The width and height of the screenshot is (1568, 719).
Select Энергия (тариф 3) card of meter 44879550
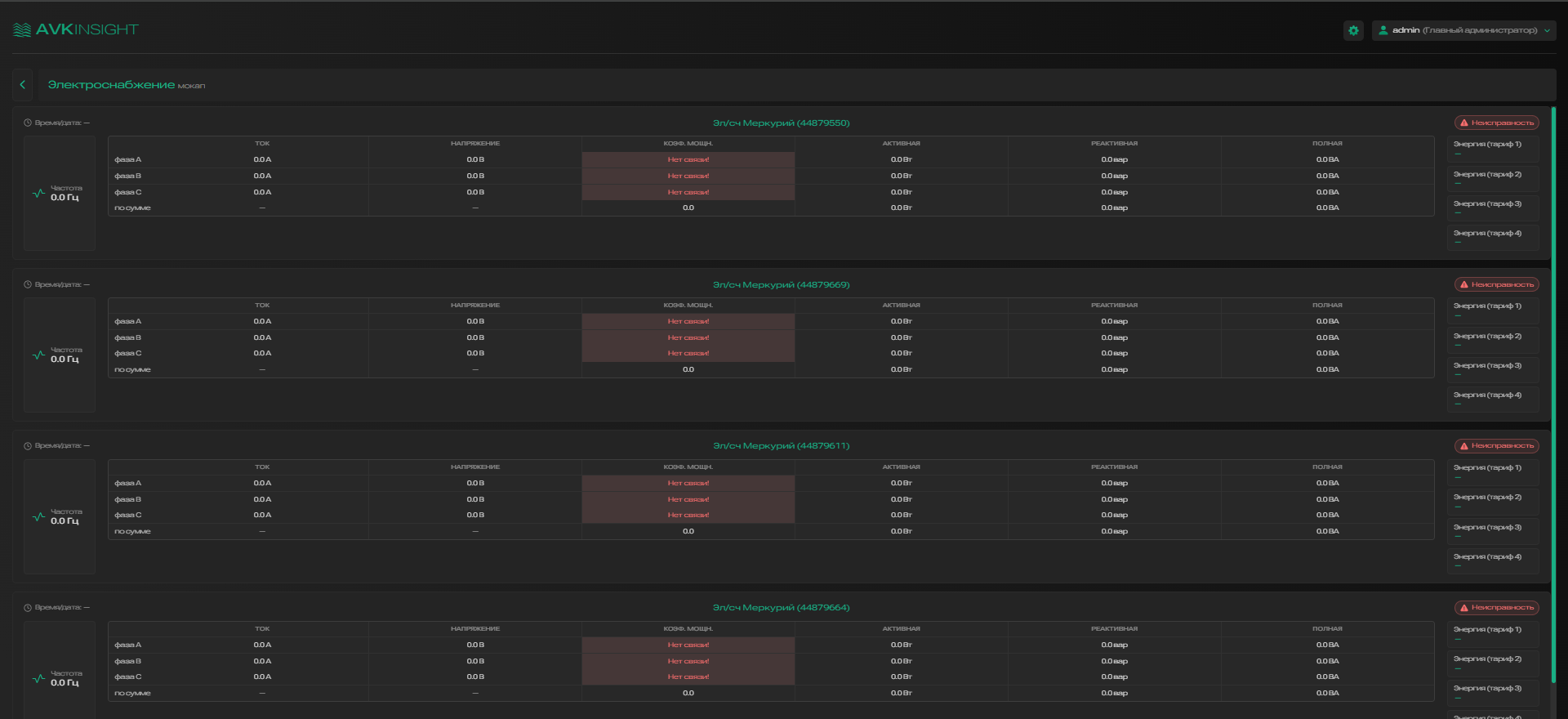(1493, 208)
